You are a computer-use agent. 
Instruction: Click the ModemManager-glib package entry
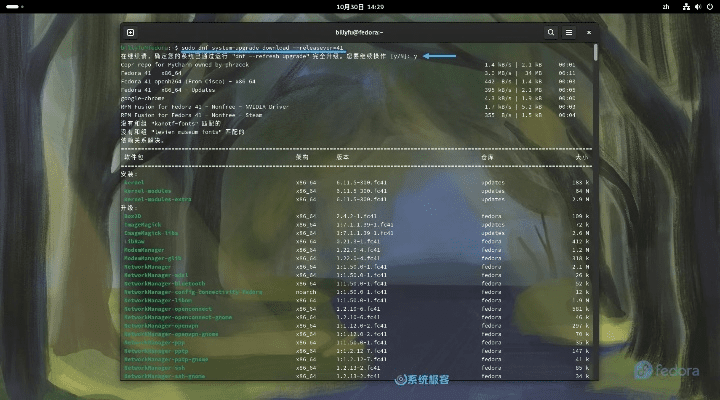coord(152,258)
